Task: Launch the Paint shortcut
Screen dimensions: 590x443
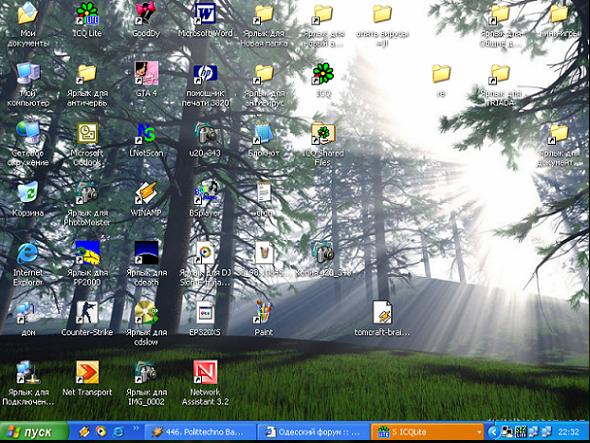Action: coord(264,312)
